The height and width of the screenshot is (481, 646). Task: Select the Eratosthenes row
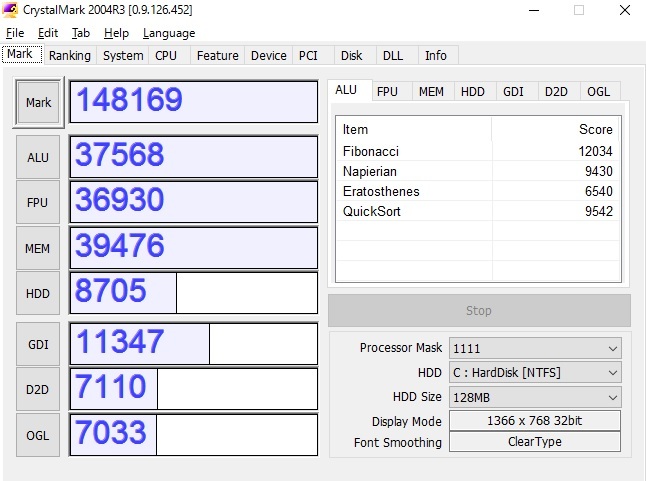coord(478,191)
